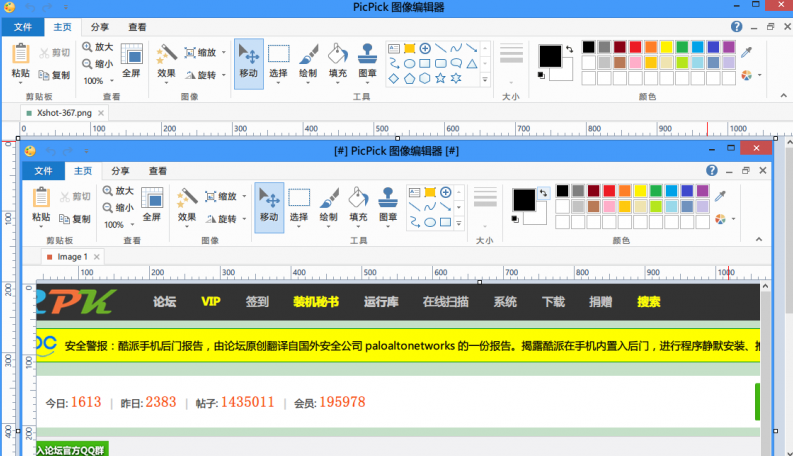Click the 下载 link in the captured webpage
793x456 pixels.
click(553, 302)
